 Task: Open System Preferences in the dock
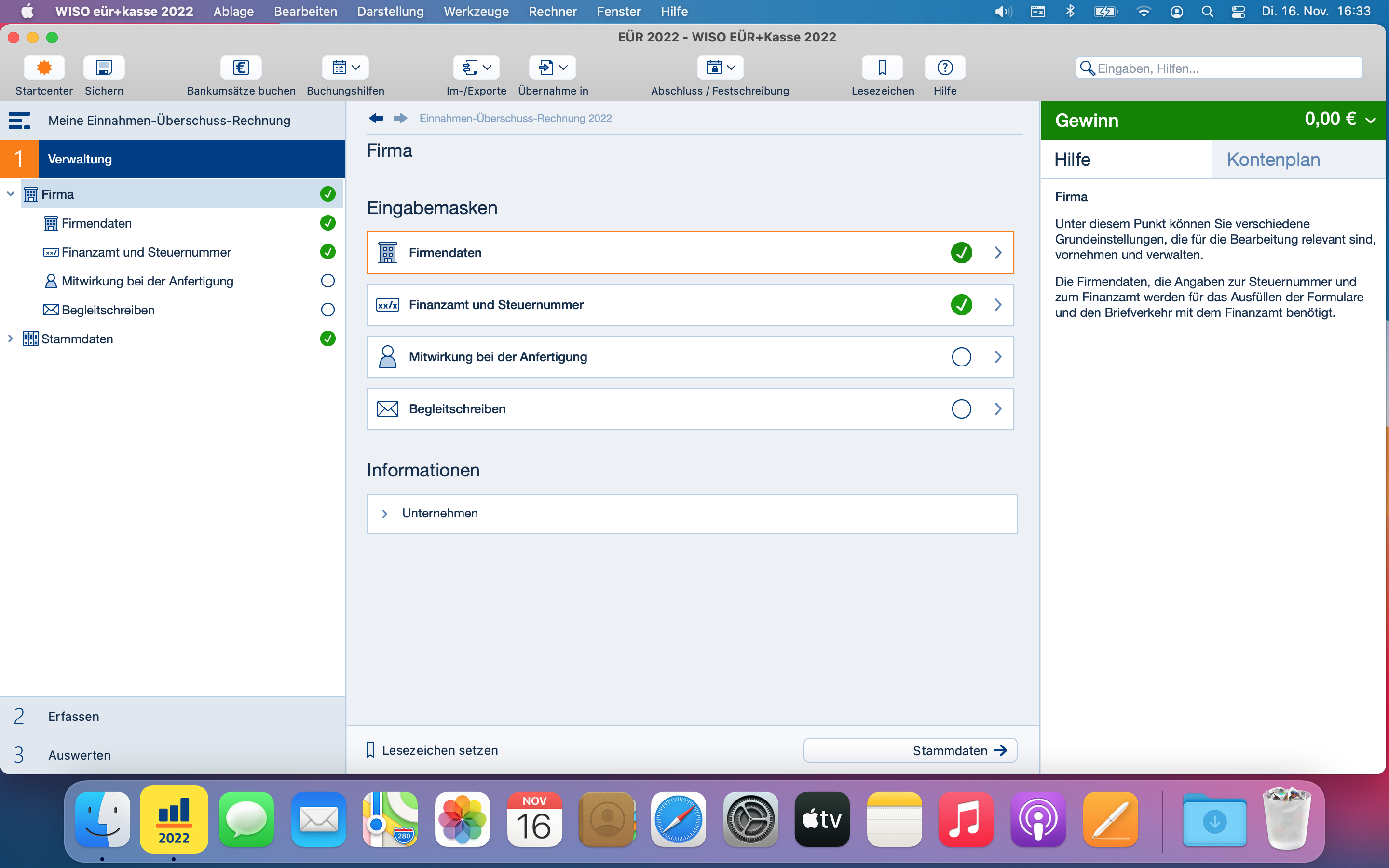pyautogui.click(x=750, y=819)
